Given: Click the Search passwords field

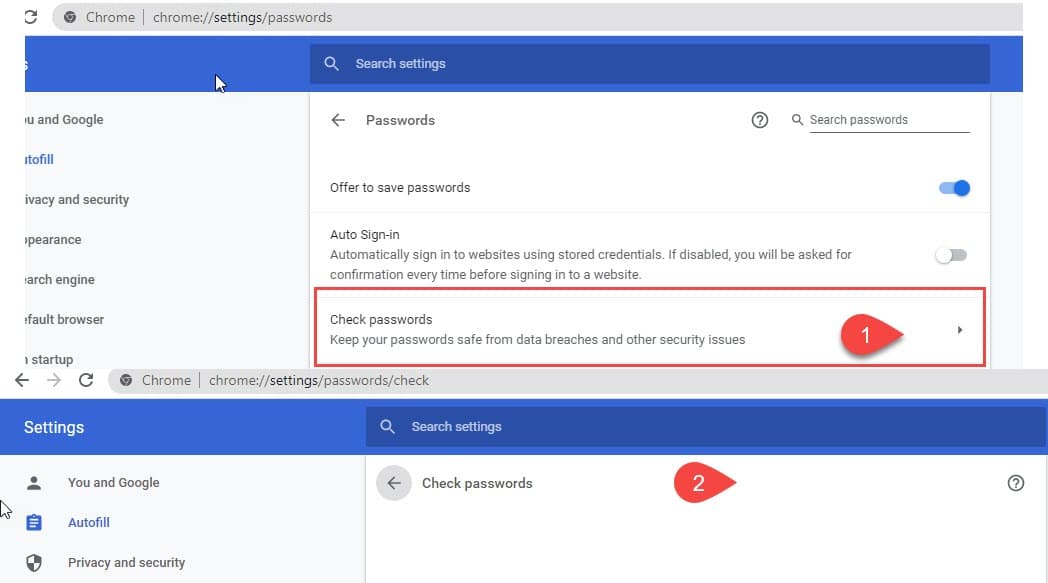Looking at the screenshot, I should [888, 120].
